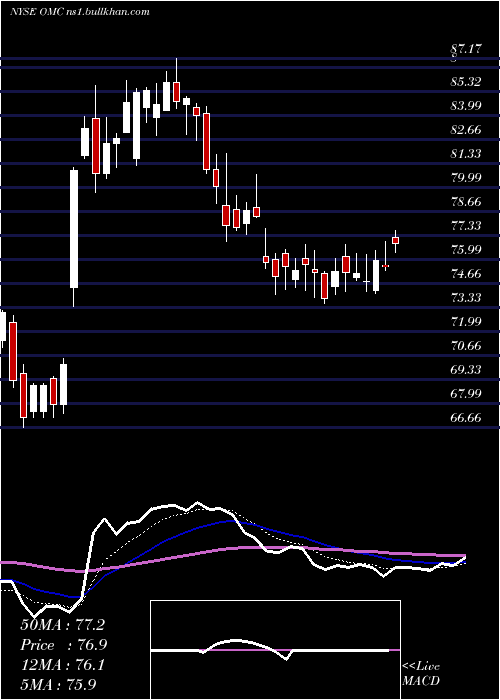This screenshot has height=700, width=500.
Task: Click the 75.99 price axis label
Action: click(466, 250)
